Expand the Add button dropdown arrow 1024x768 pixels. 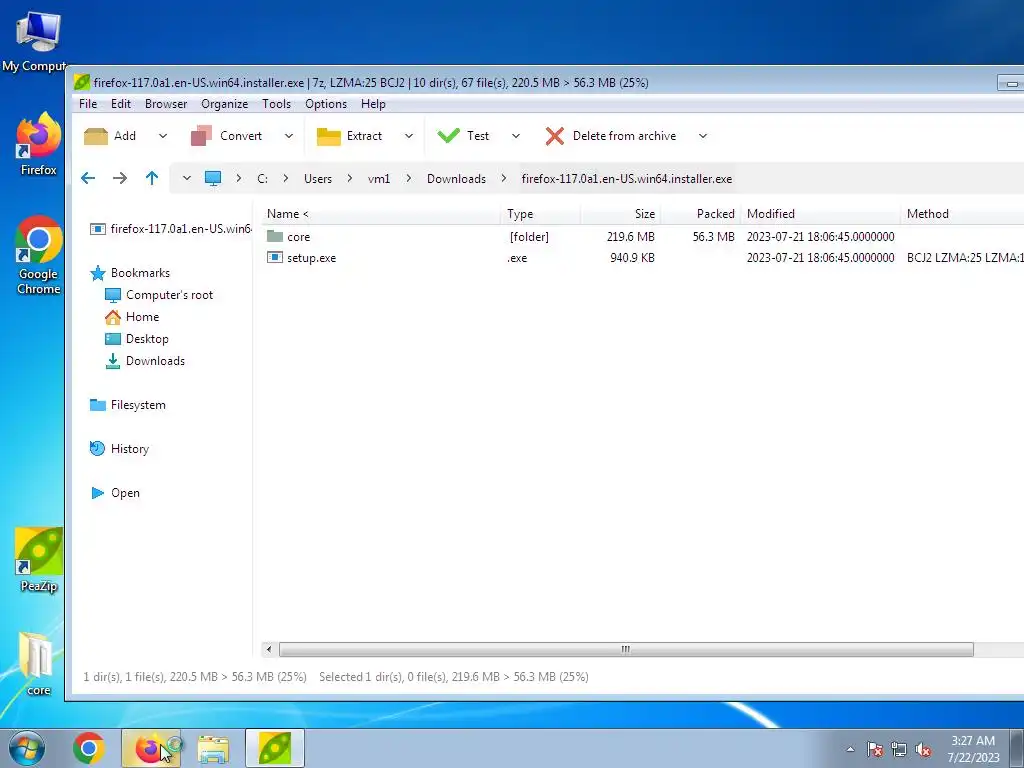pyautogui.click(x=163, y=136)
